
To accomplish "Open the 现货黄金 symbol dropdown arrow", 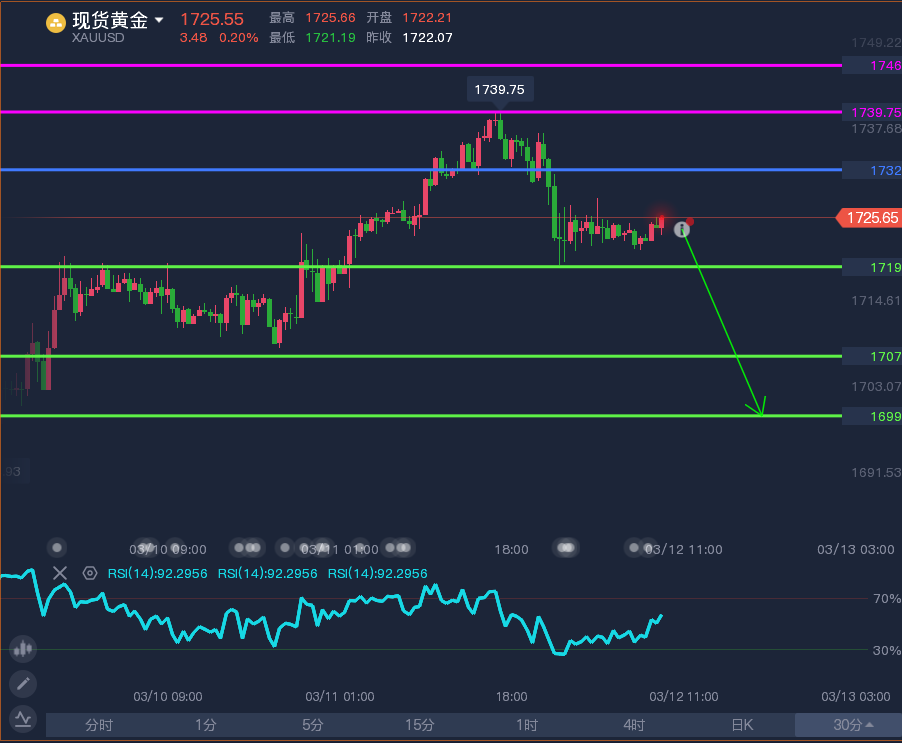I will 159,21.
